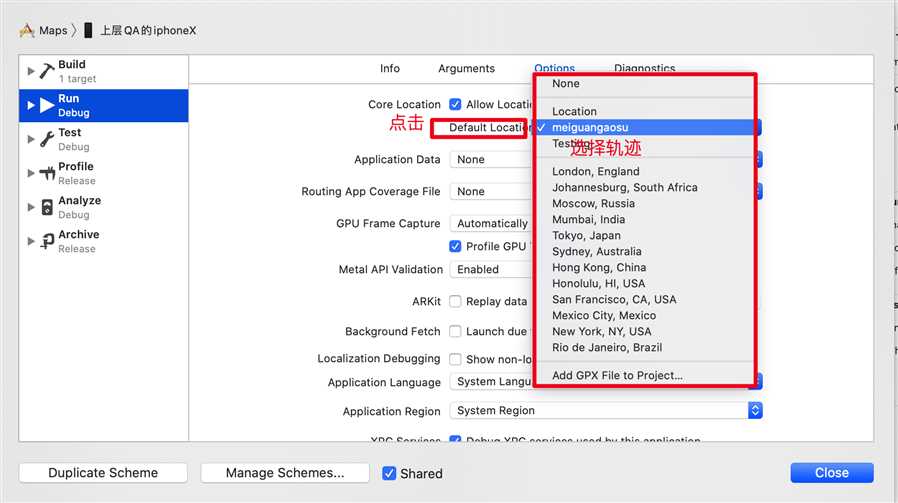Select the Test Debug scheme action
This screenshot has height=503, width=898.
(104, 139)
